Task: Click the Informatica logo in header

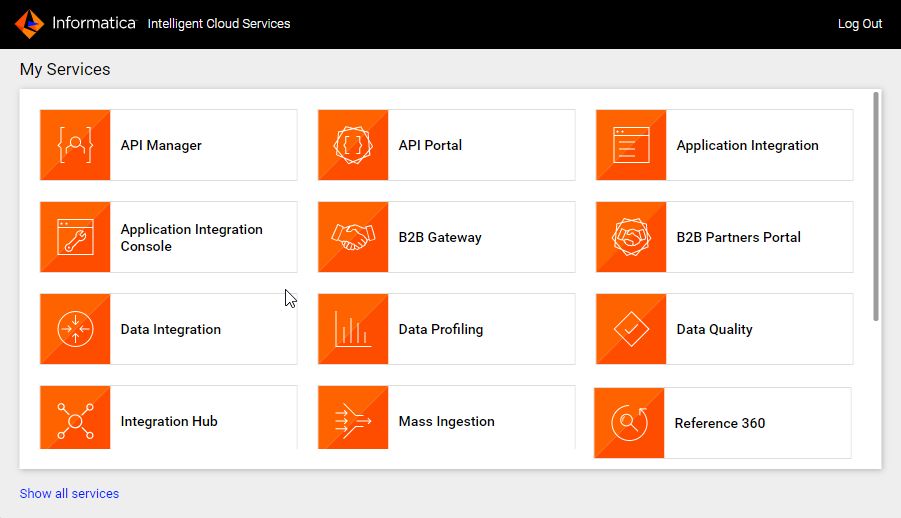Action: point(75,24)
